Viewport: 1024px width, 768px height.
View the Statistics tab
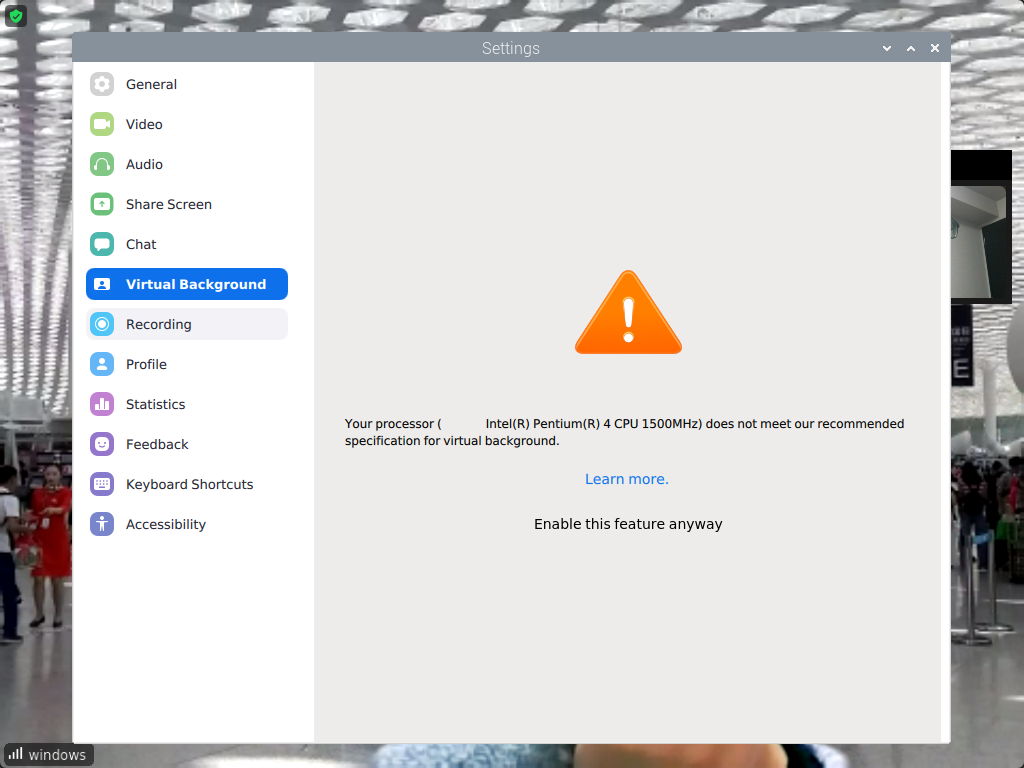[x=187, y=404]
